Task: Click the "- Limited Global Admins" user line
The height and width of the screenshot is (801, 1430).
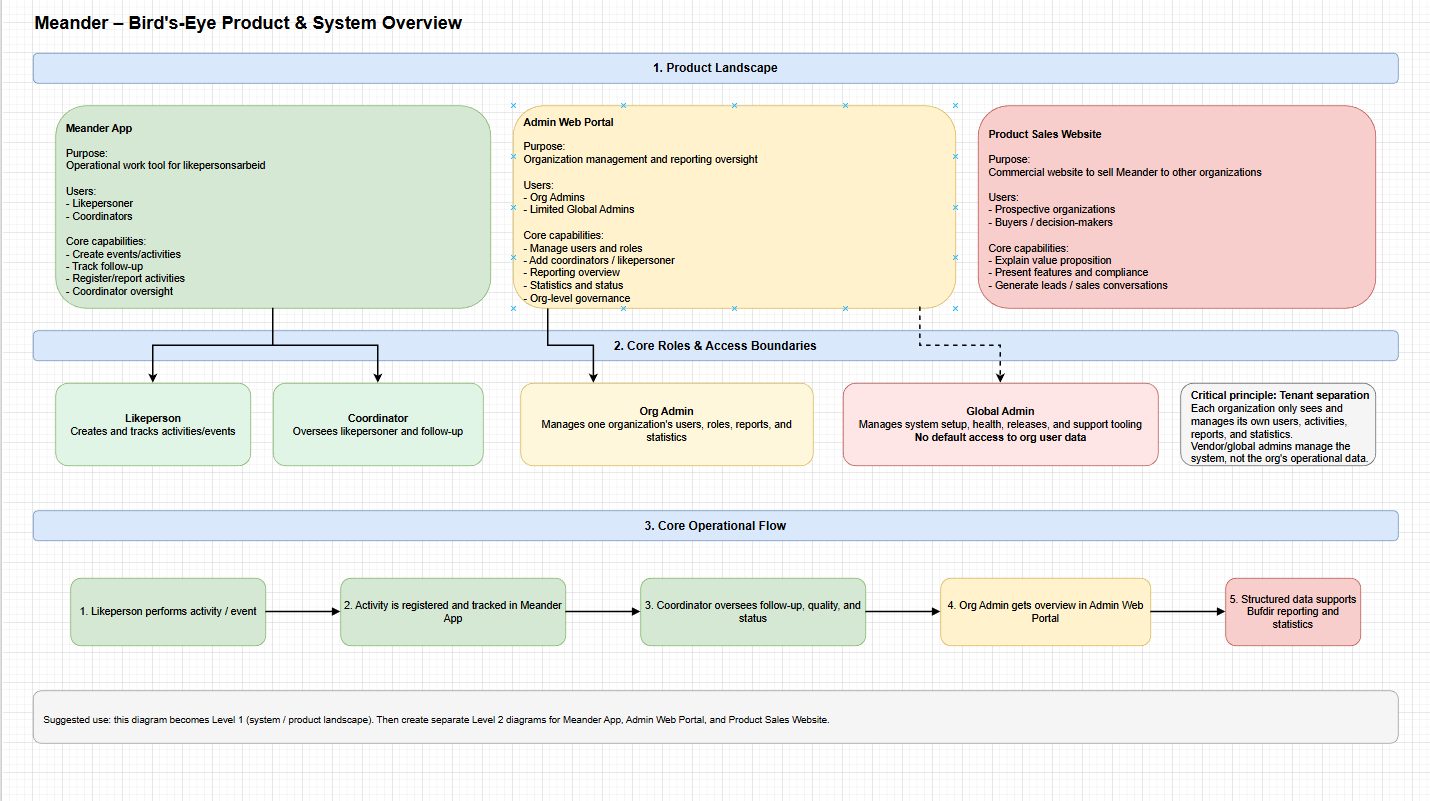Action: point(579,210)
